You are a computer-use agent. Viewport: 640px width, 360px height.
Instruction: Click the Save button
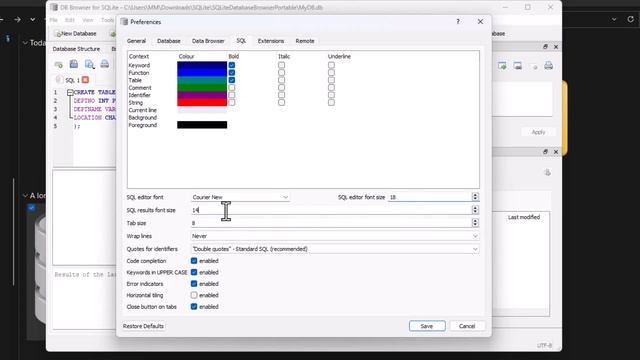(427, 326)
